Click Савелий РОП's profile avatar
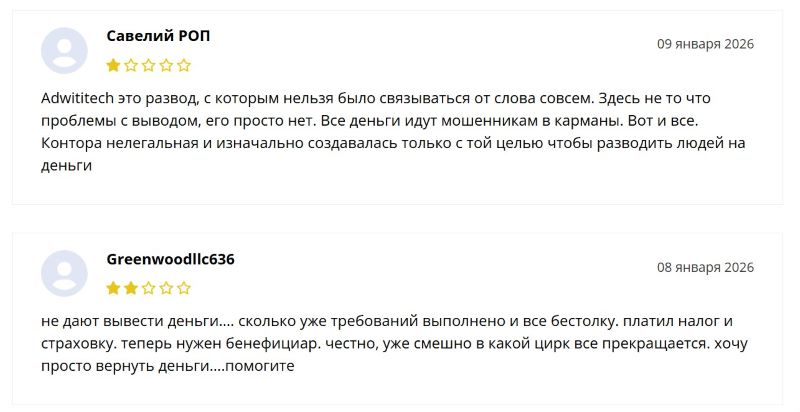Screen dimensions: 800x412 point(64,50)
